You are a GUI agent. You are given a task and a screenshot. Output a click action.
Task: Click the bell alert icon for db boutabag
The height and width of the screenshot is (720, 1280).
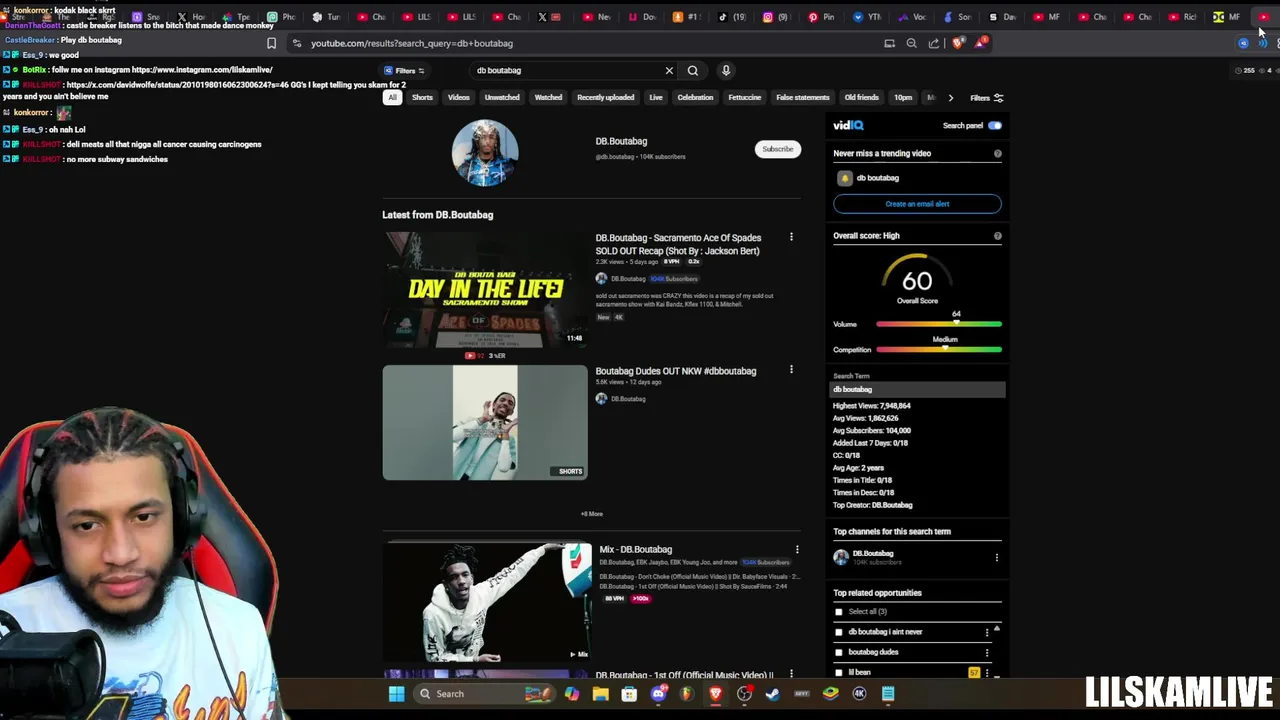(845, 178)
